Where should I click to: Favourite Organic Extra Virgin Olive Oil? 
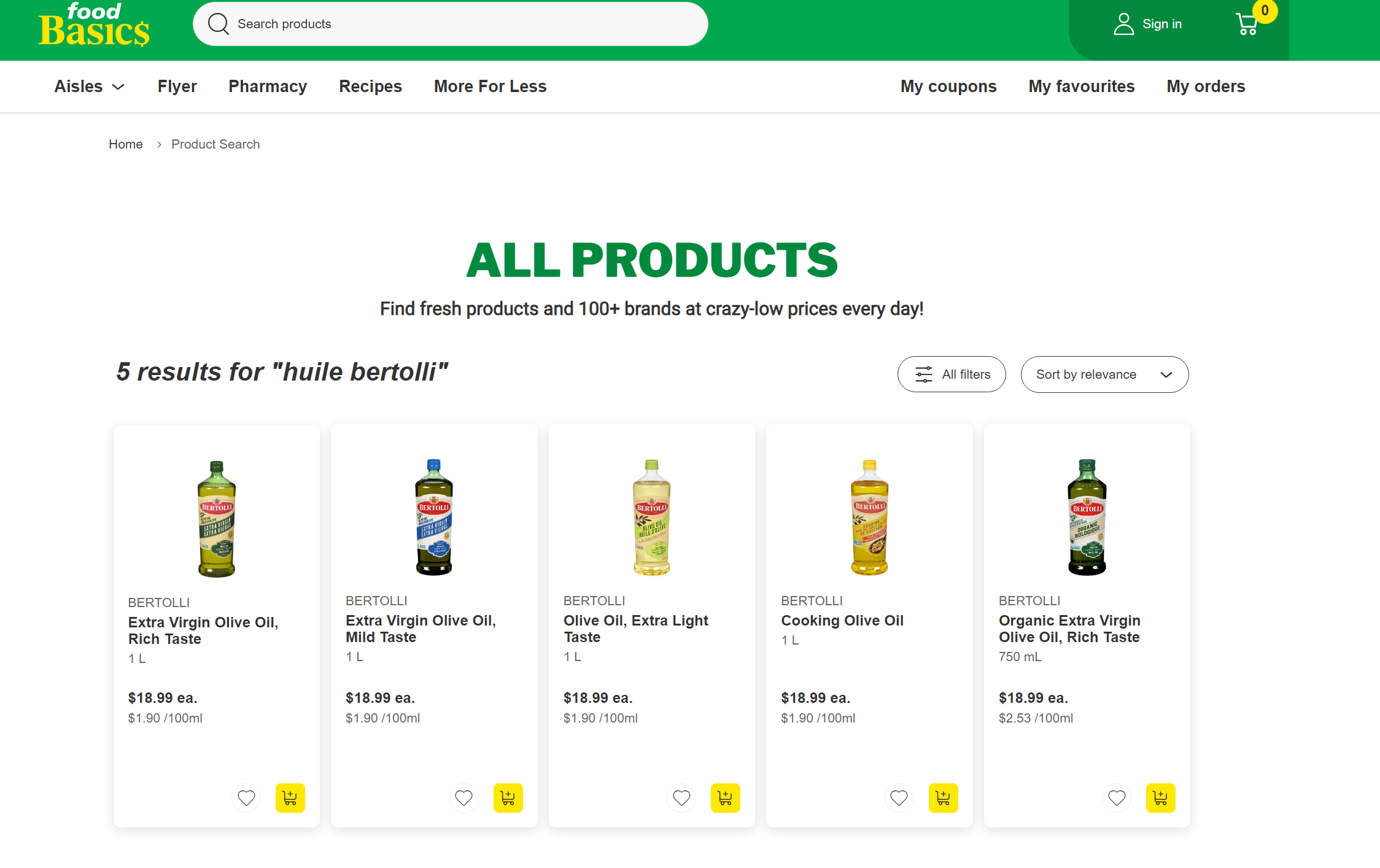(x=1117, y=798)
